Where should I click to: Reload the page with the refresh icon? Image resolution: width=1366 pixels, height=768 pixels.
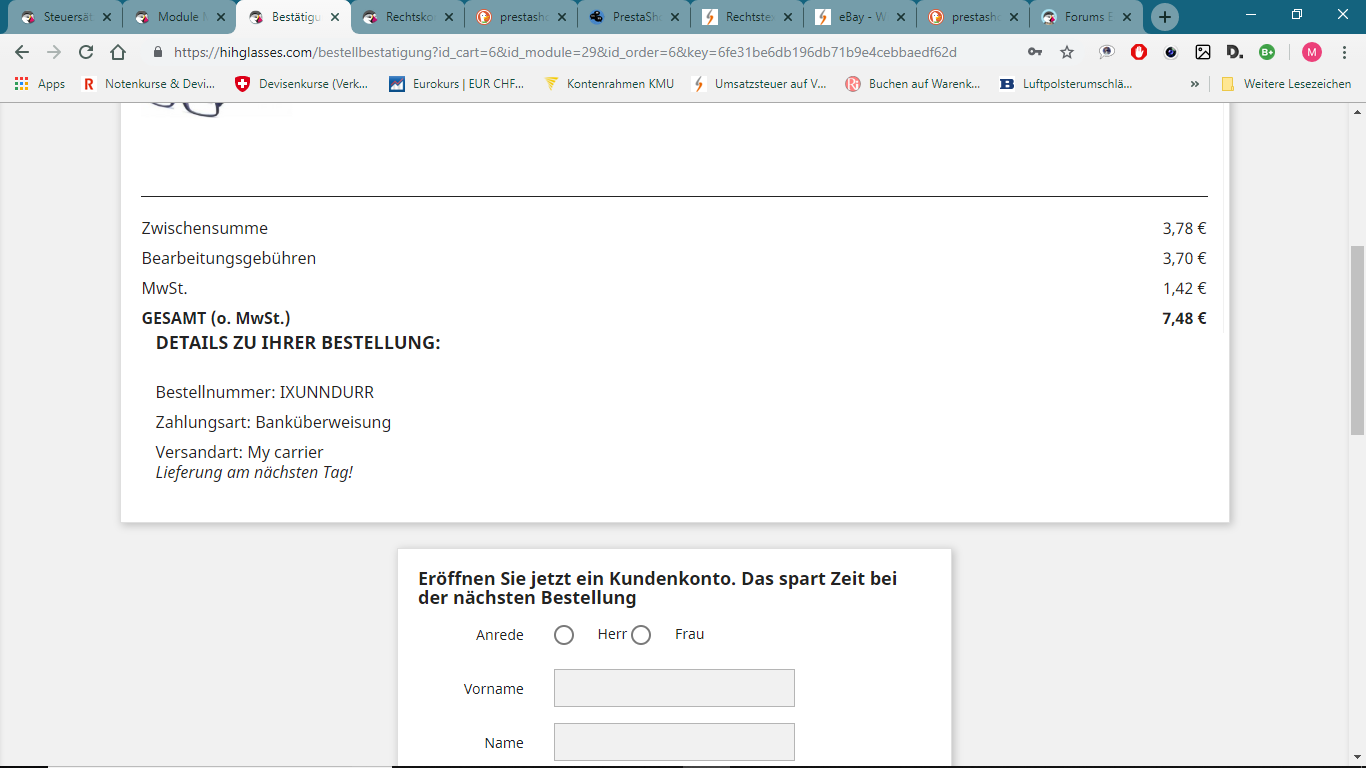tap(86, 52)
